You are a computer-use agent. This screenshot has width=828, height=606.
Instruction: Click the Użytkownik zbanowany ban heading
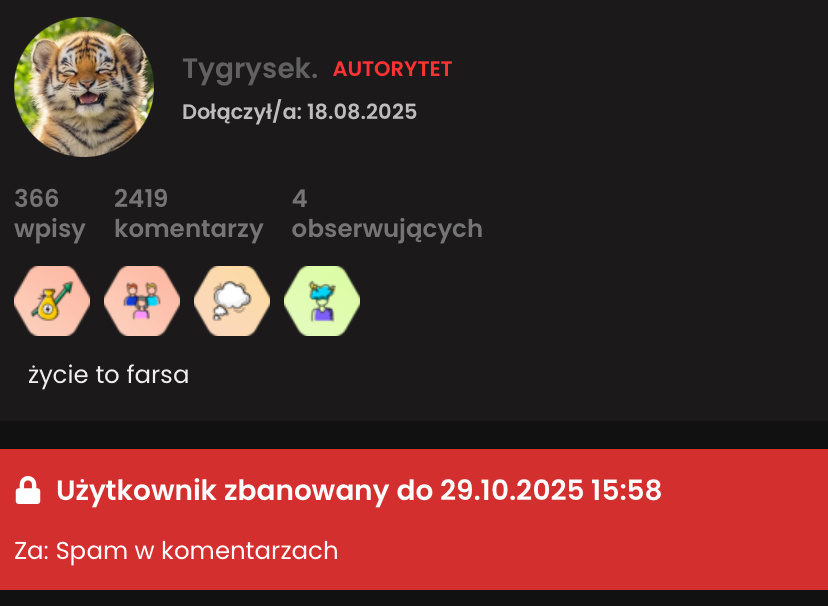point(359,490)
